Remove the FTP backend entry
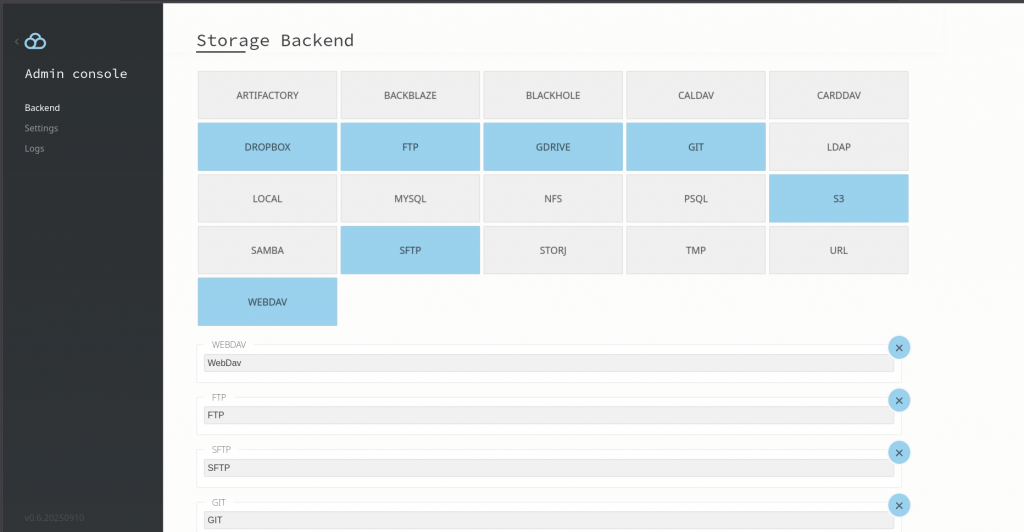 point(899,401)
